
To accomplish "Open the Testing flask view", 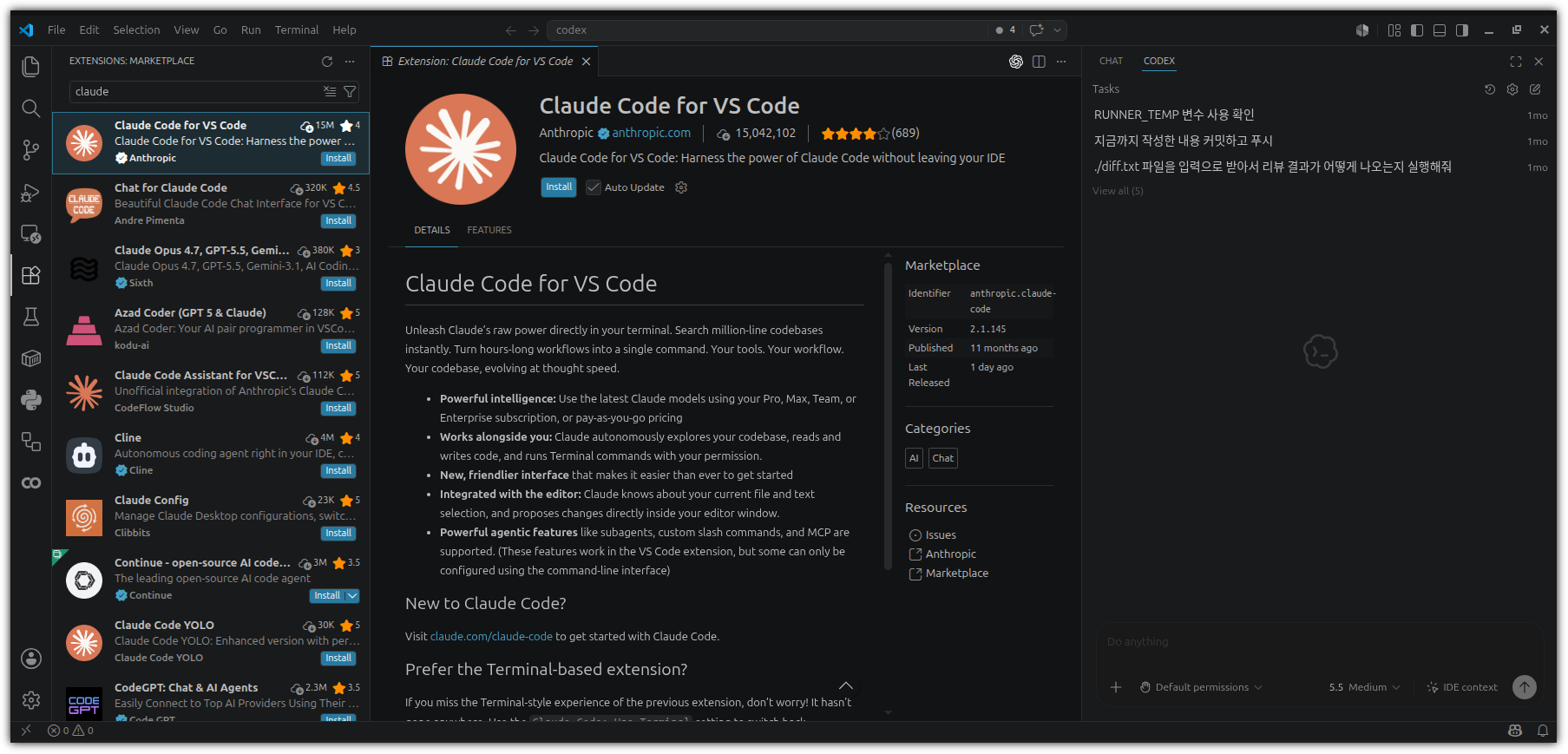I will [31, 317].
